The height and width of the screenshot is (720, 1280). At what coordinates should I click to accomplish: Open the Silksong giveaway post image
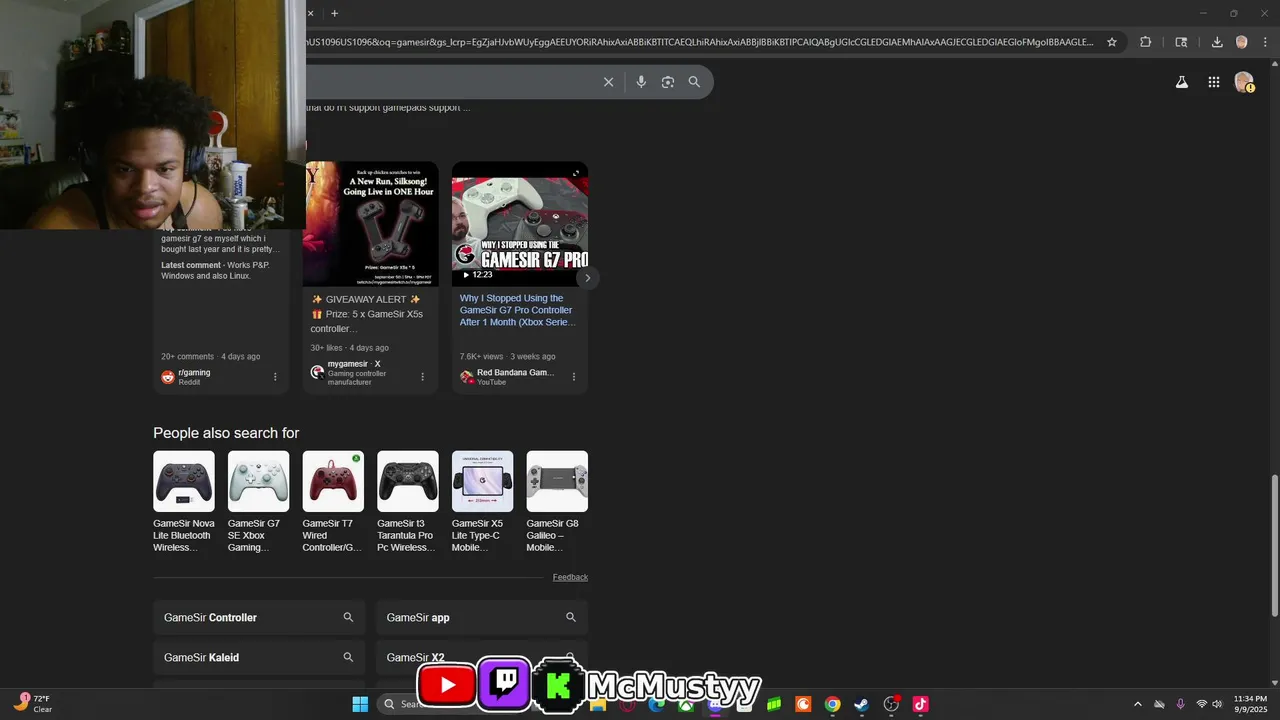(x=371, y=224)
